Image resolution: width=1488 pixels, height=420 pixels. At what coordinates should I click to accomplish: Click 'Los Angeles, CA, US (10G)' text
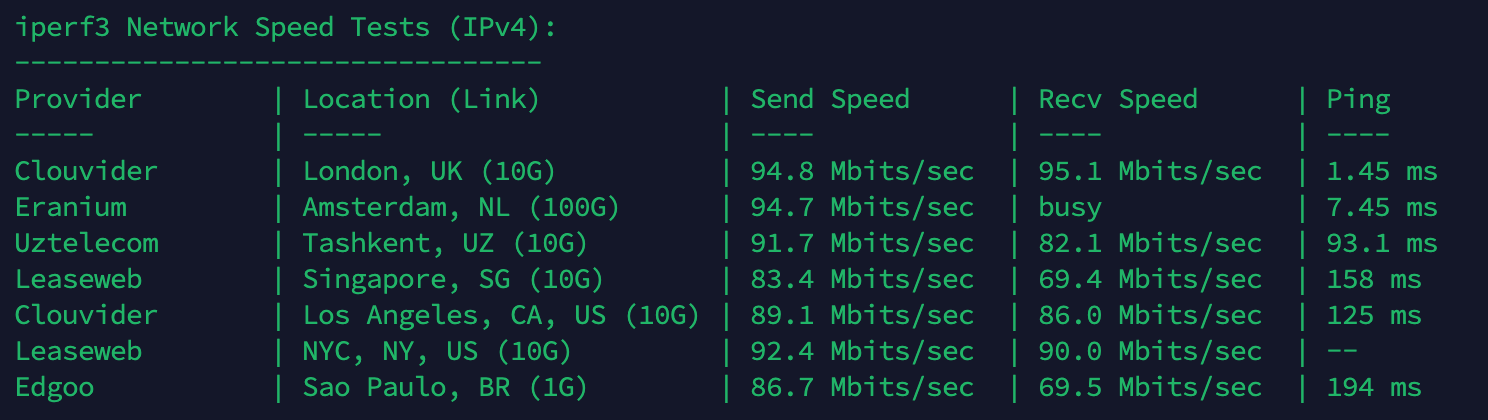point(501,315)
